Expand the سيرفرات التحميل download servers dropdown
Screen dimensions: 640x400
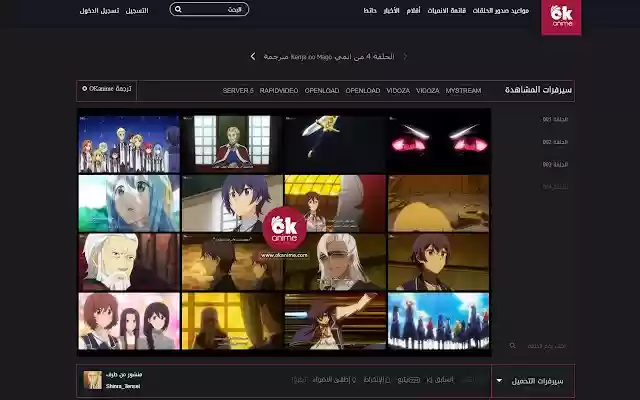(533, 381)
